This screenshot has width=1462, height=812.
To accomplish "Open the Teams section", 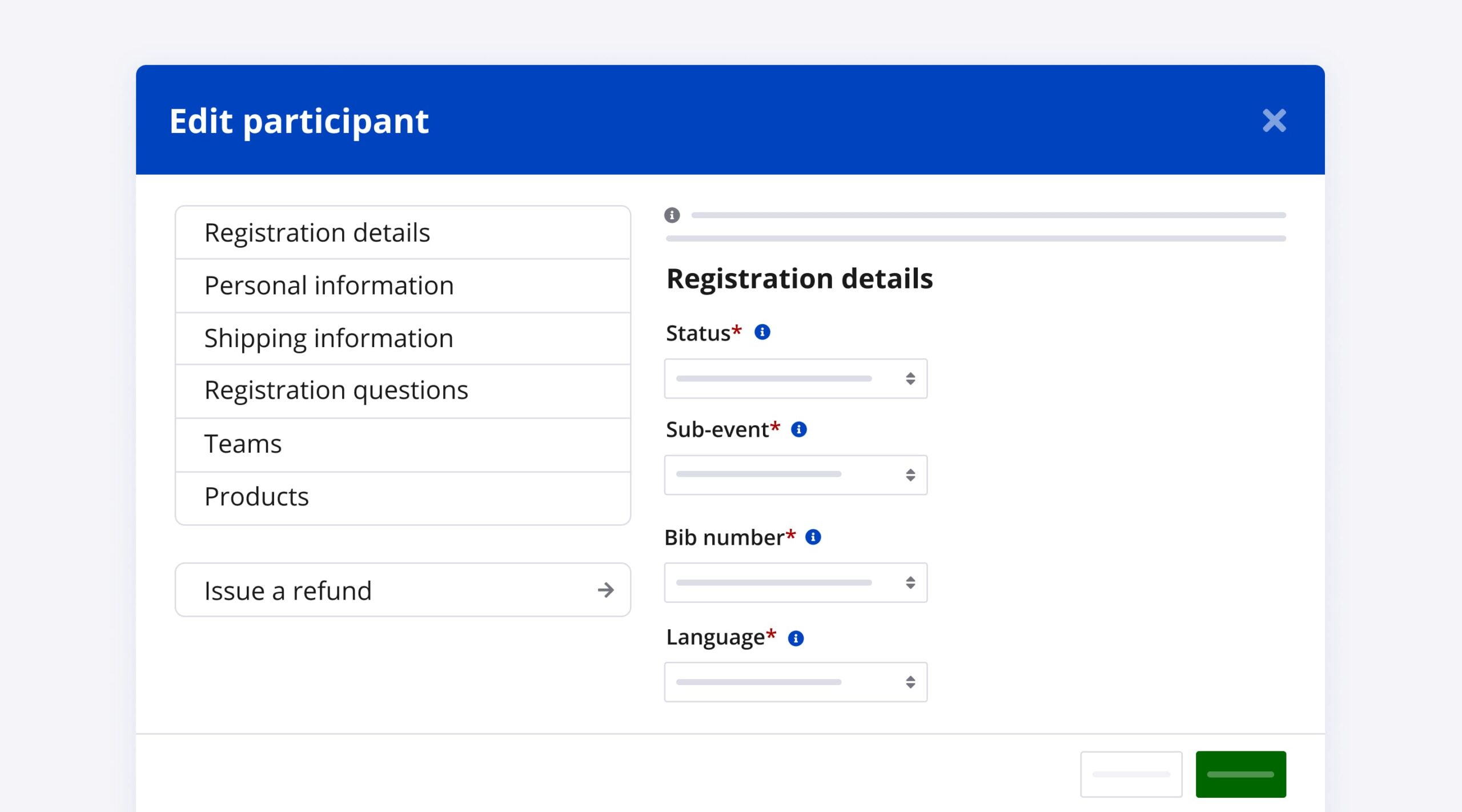I will click(x=403, y=444).
